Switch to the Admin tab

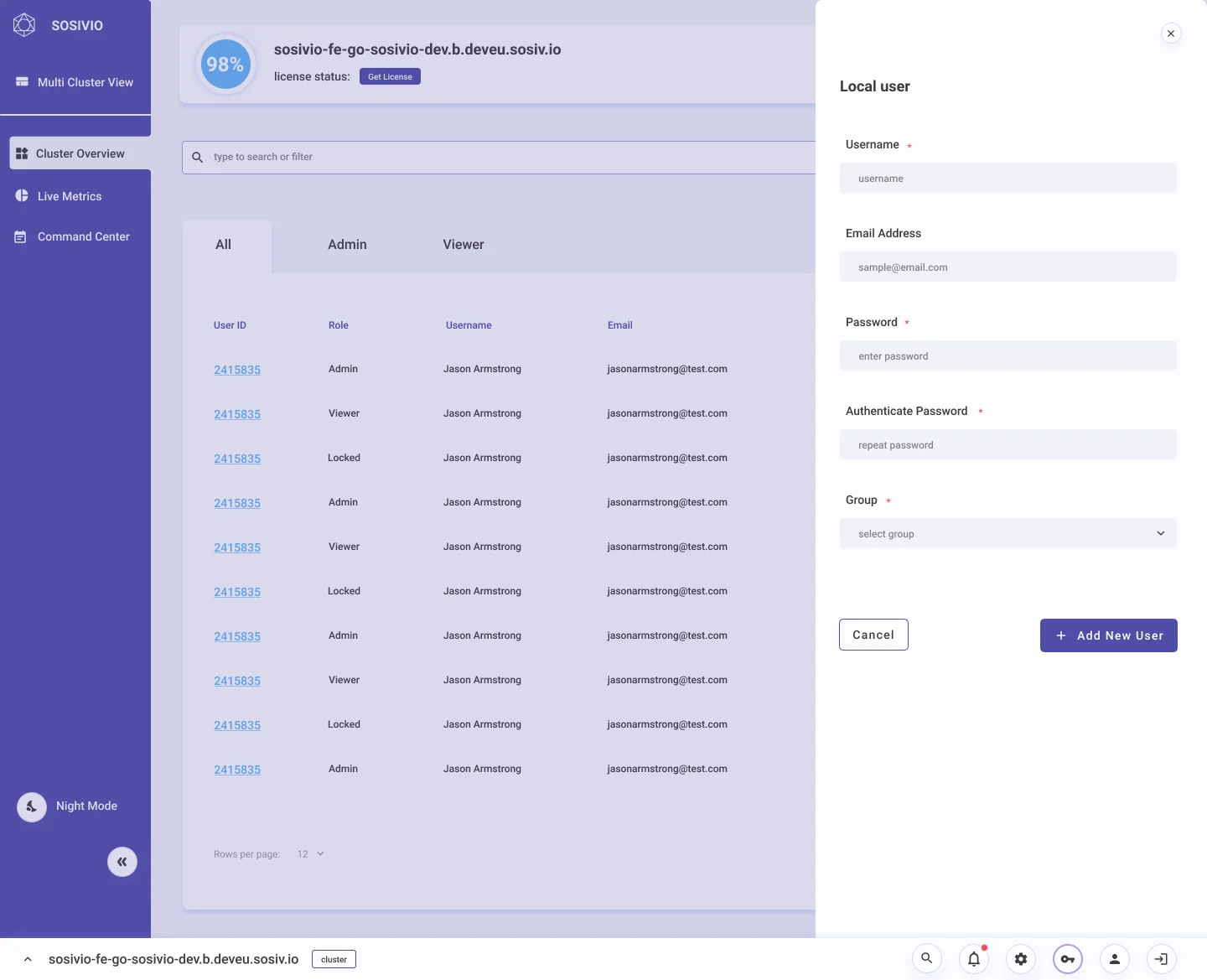(347, 245)
